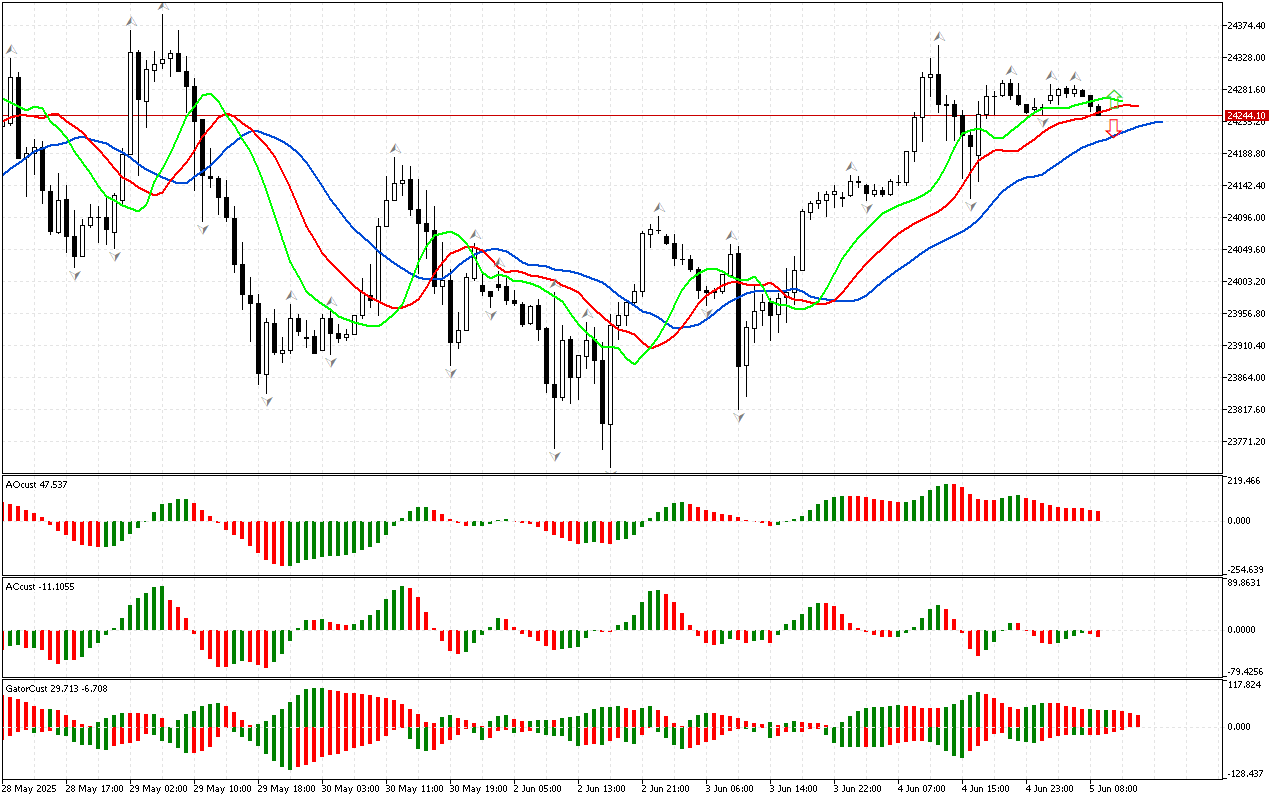Select the down fractal below the lowest 2 Jun wick
1280x800 pixels.
(611, 472)
